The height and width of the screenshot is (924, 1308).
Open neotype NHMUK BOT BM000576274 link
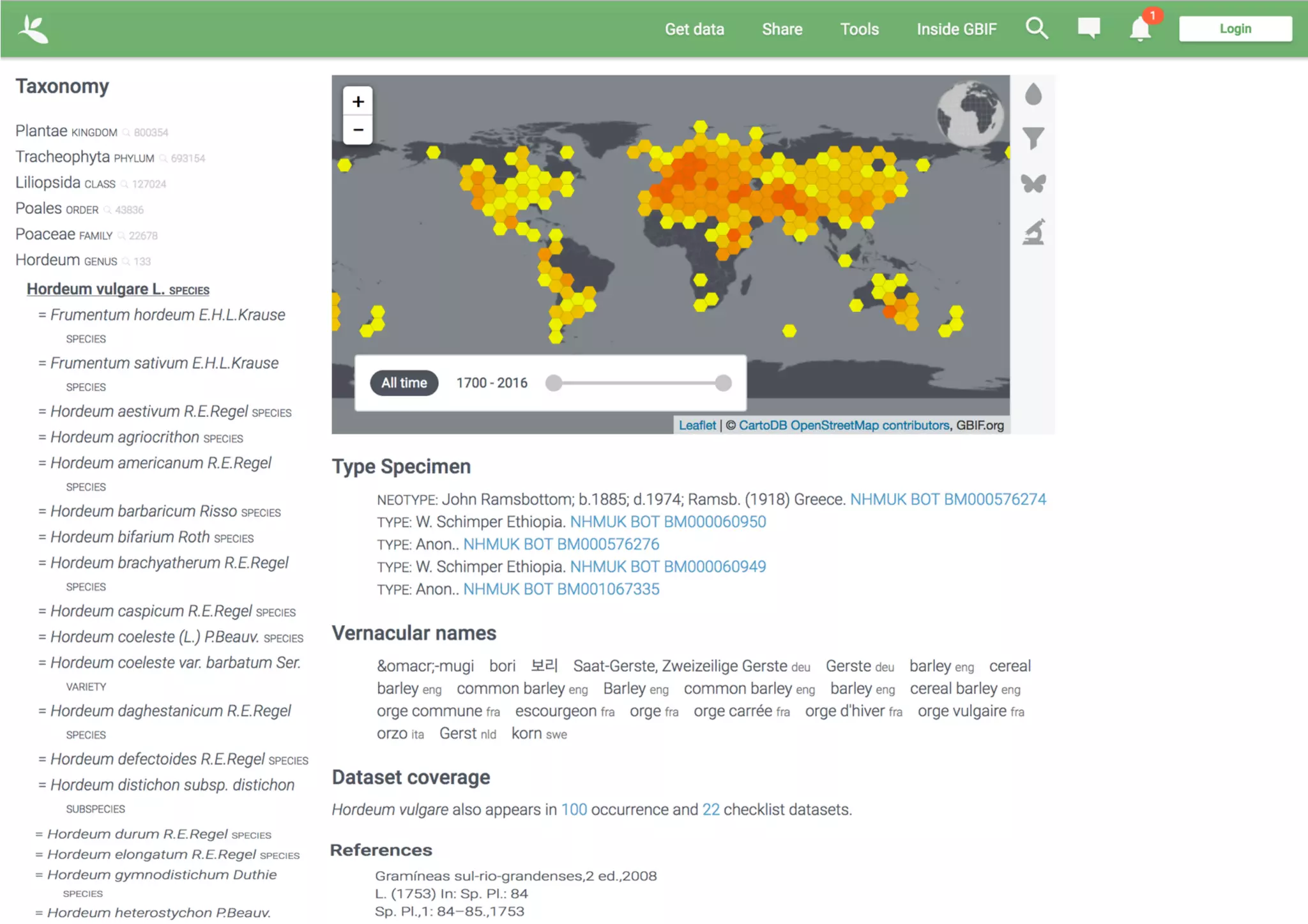pyautogui.click(x=948, y=499)
